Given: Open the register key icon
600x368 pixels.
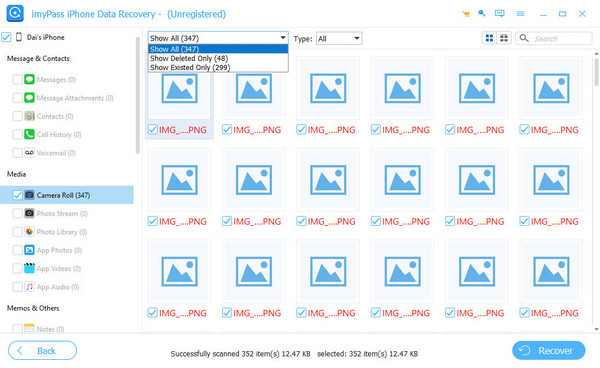Looking at the screenshot, I should (482, 13).
